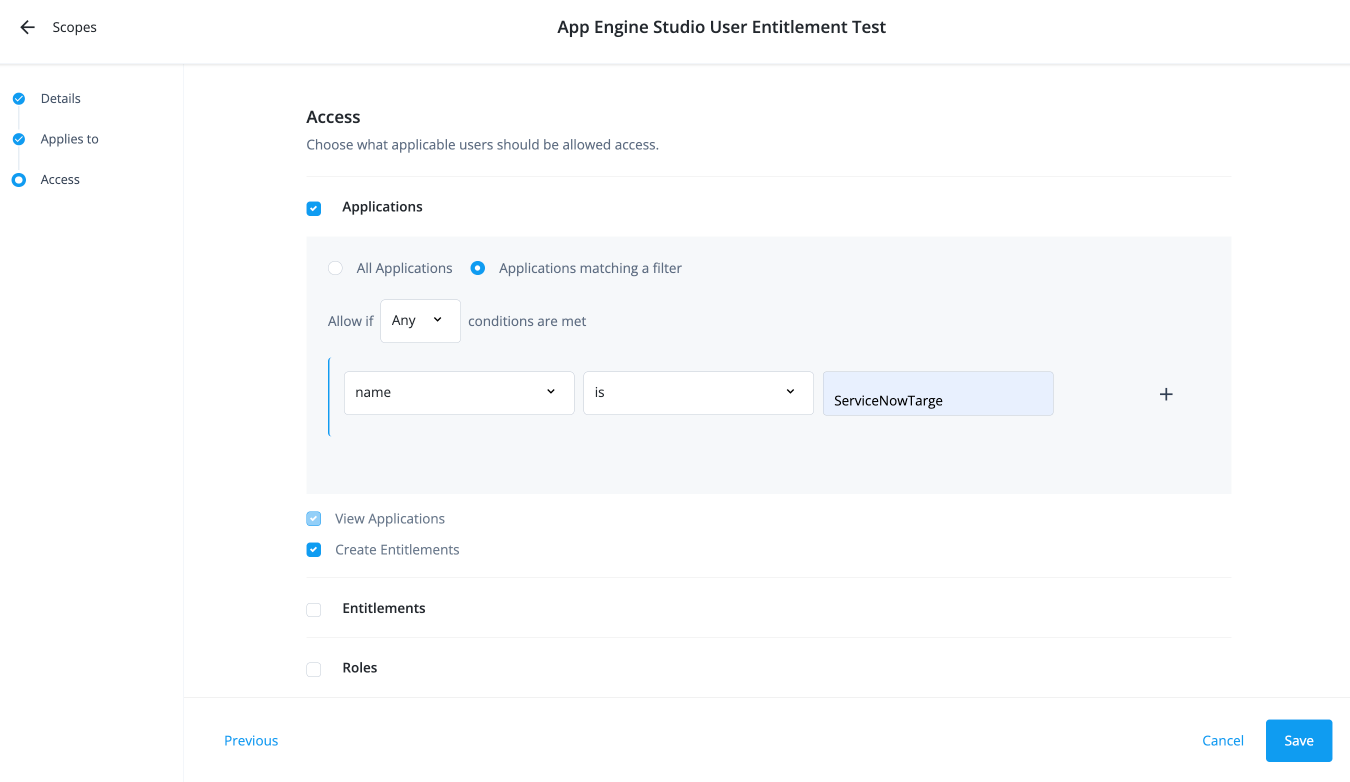Click the Details step checkmark icon

click(x=18, y=99)
